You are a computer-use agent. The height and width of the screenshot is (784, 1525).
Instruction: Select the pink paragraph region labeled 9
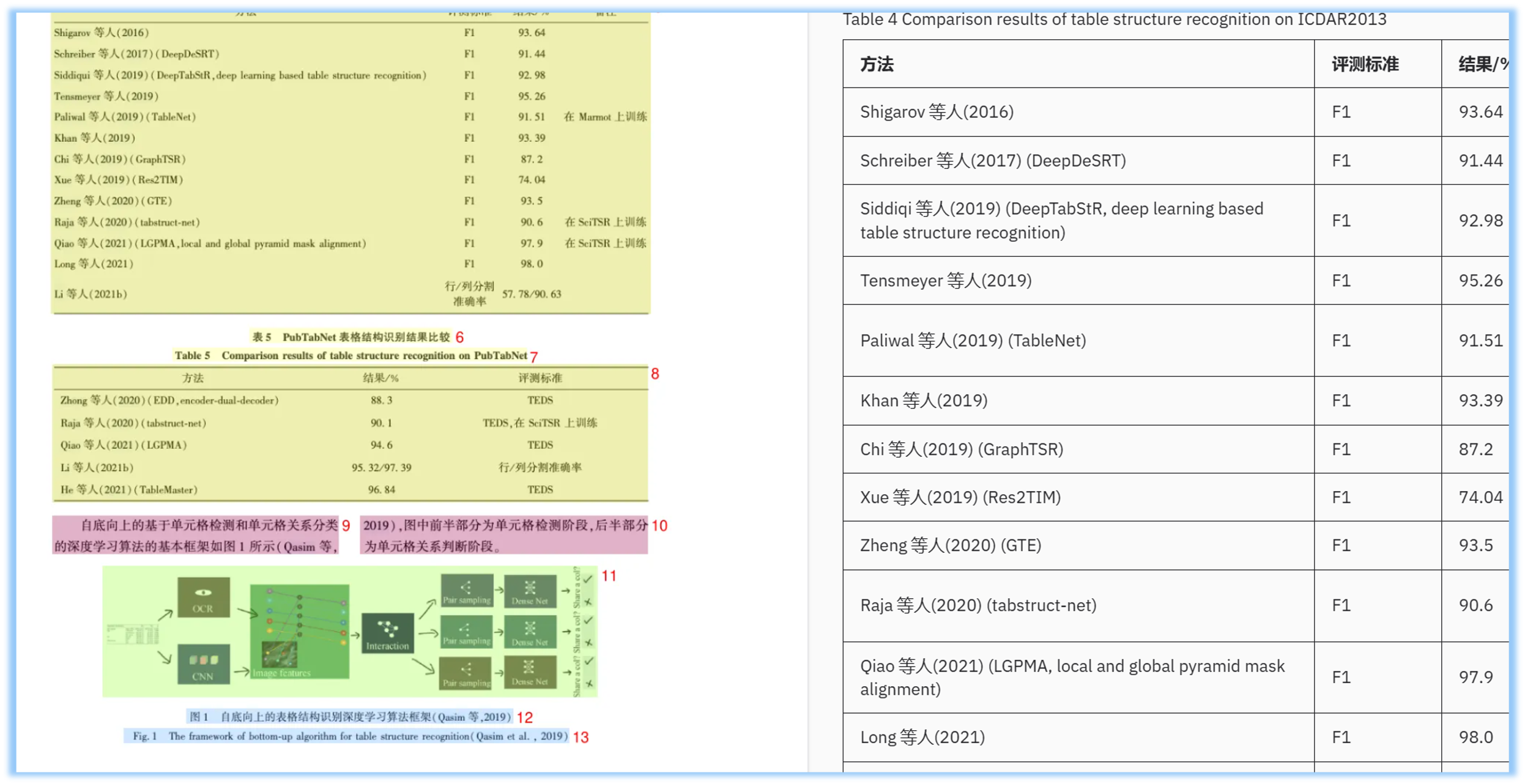[x=196, y=535]
